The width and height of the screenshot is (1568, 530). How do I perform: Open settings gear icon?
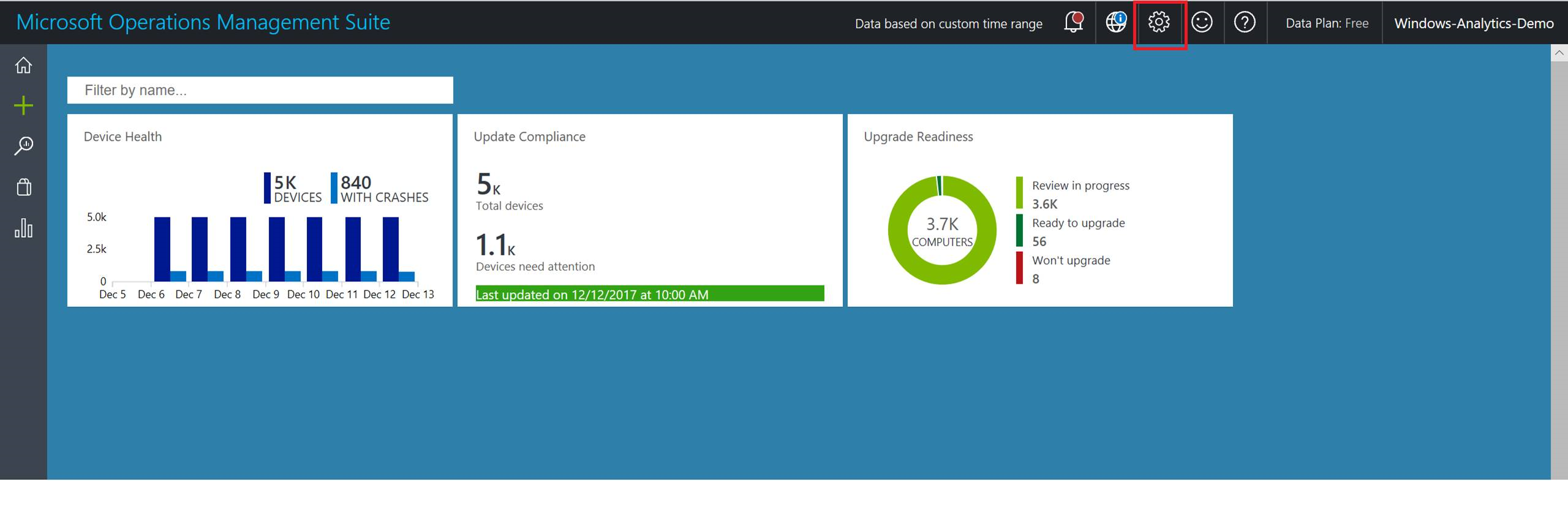[1159, 23]
